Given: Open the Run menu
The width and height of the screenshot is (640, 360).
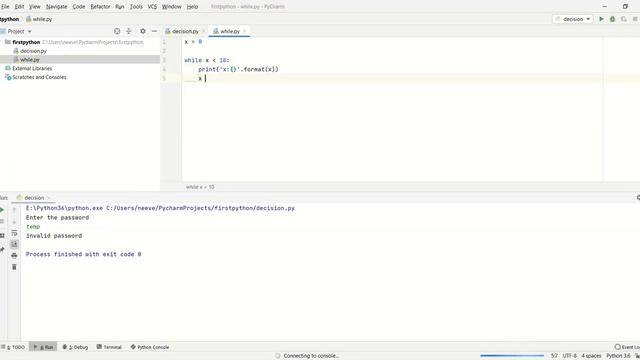Looking at the screenshot, I should (120, 7).
